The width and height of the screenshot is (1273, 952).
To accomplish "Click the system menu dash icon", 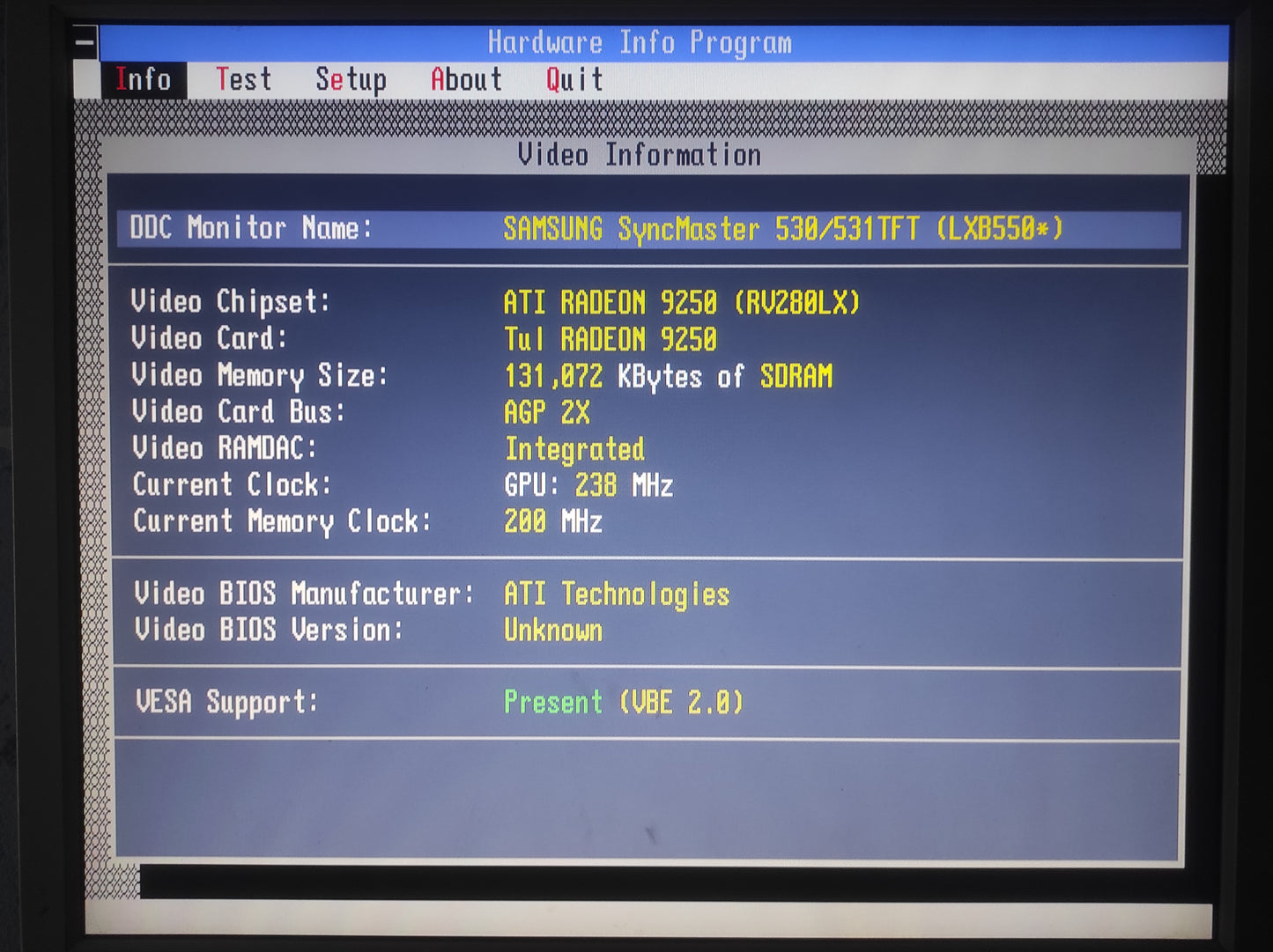I will (85, 41).
